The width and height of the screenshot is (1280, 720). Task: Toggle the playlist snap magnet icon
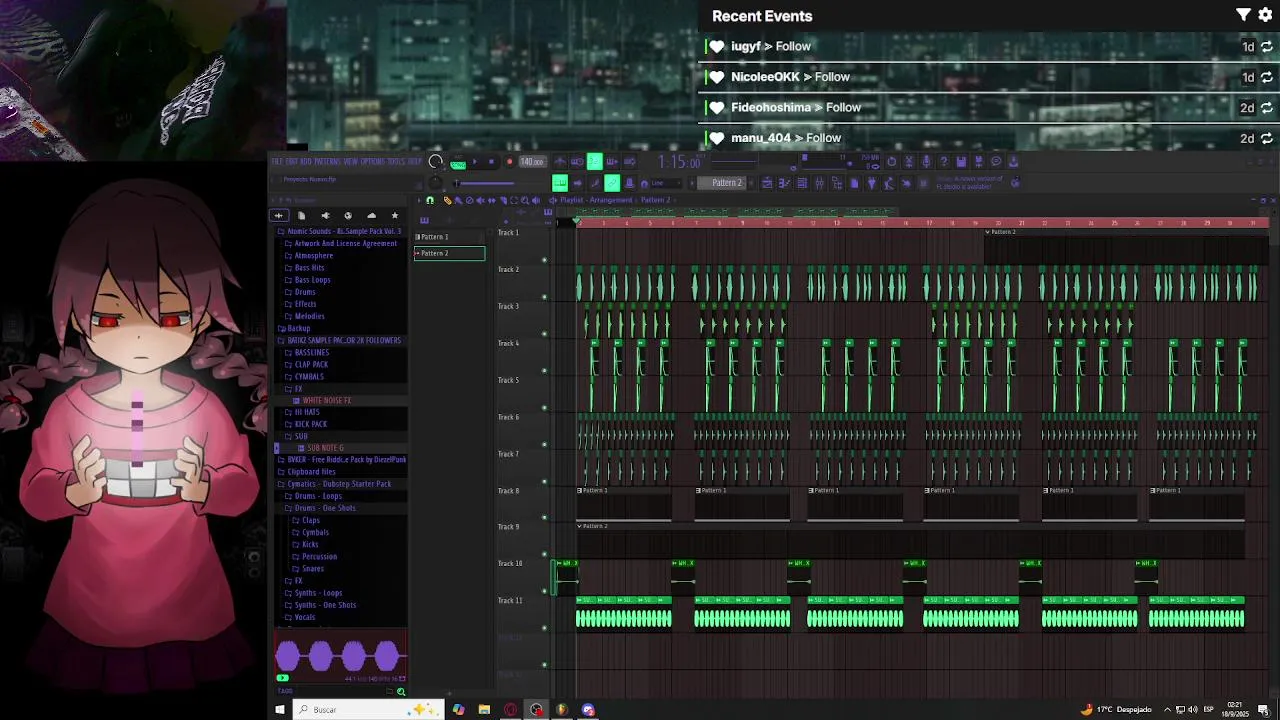coord(430,200)
